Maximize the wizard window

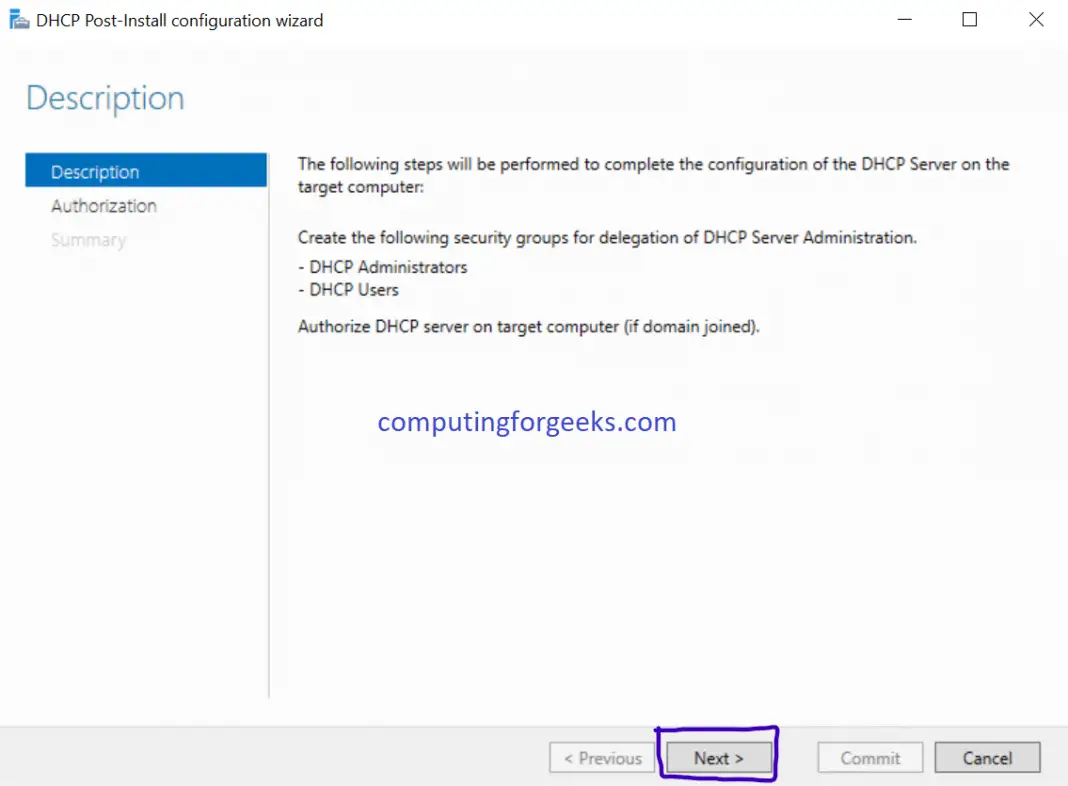pyautogui.click(x=969, y=19)
